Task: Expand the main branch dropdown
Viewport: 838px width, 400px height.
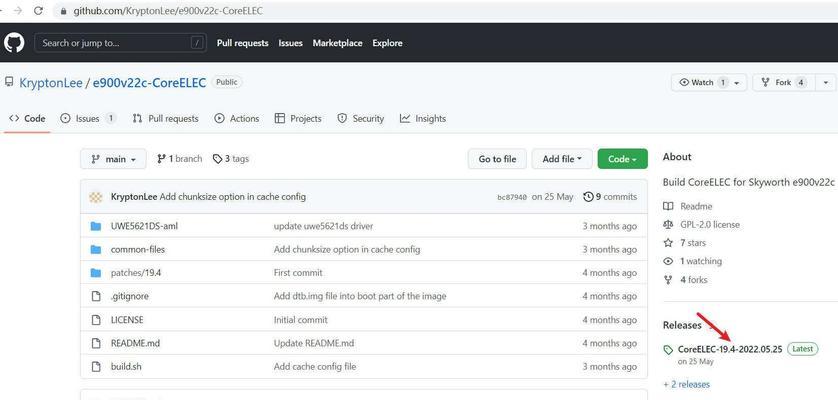Action: 113,159
